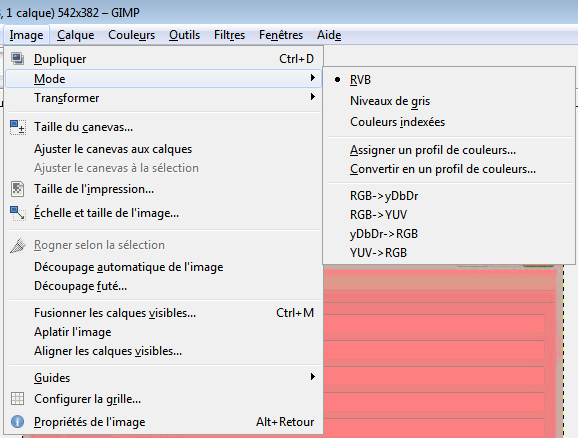Open the Couleurs menu
Screen dimensions: 578x438
(x=132, y=35)
